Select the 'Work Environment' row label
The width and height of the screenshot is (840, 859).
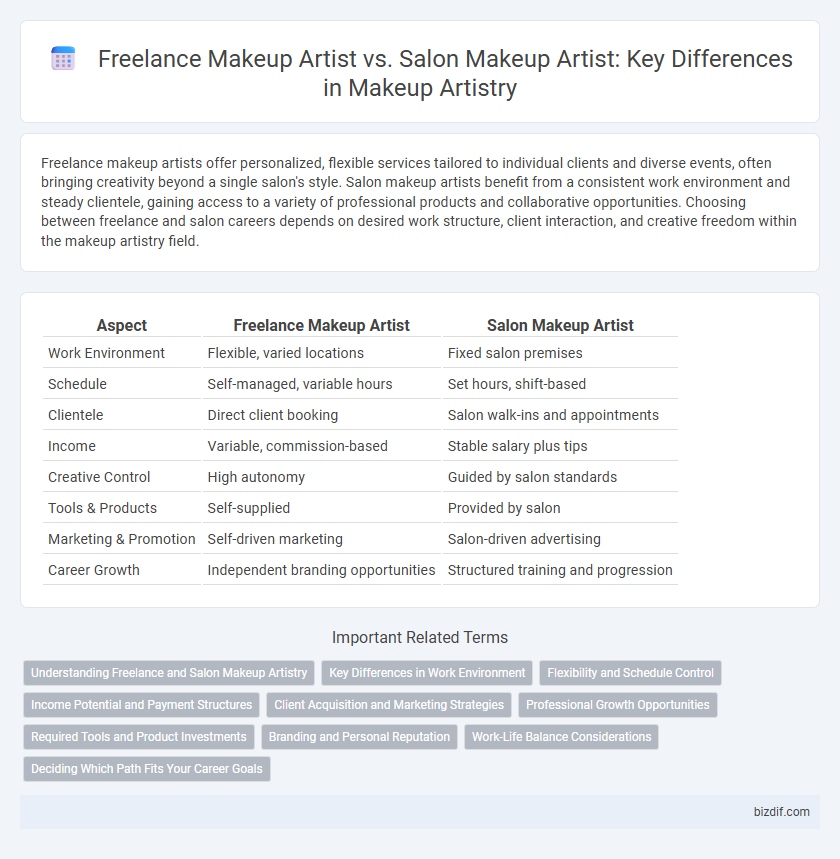coord(106,353)
